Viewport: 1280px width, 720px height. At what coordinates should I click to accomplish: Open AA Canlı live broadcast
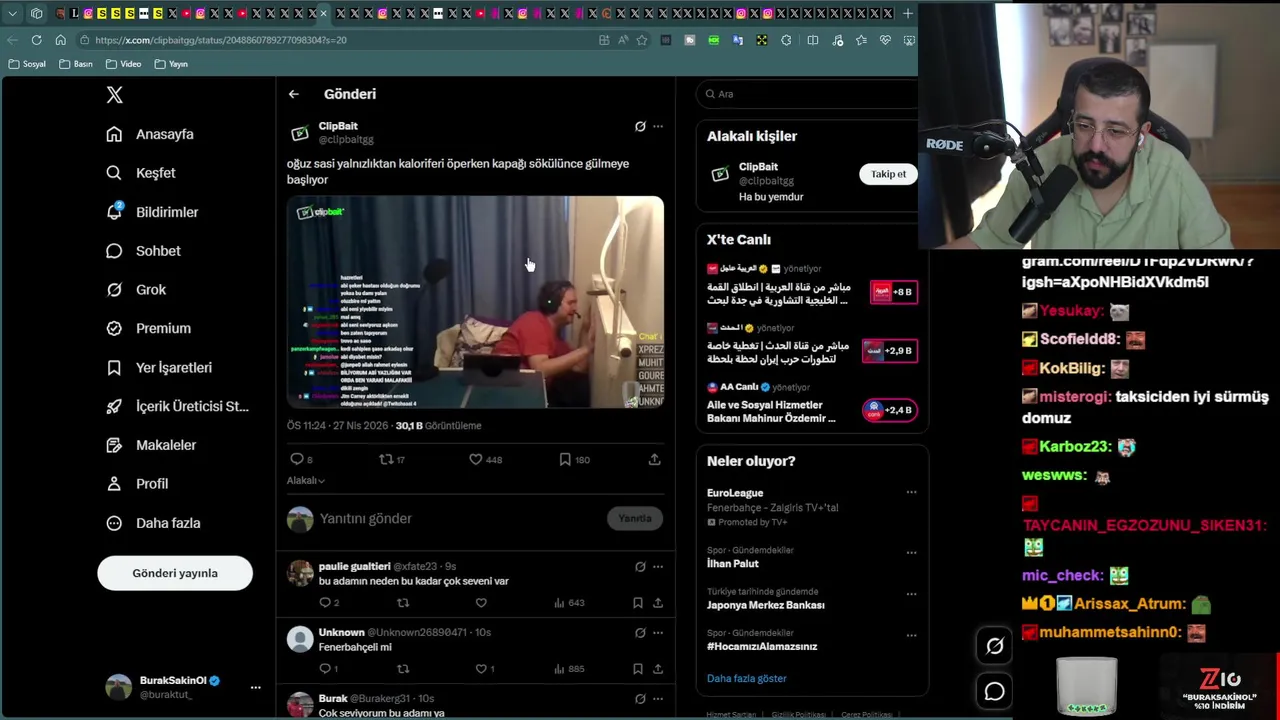812,404
